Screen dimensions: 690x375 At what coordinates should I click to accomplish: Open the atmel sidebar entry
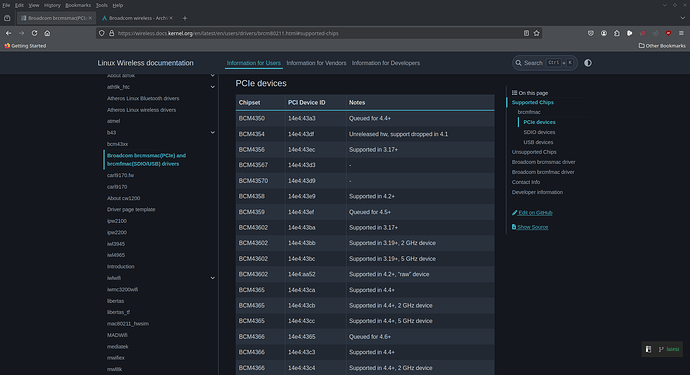pyautogui.click(x=114, y=121)
